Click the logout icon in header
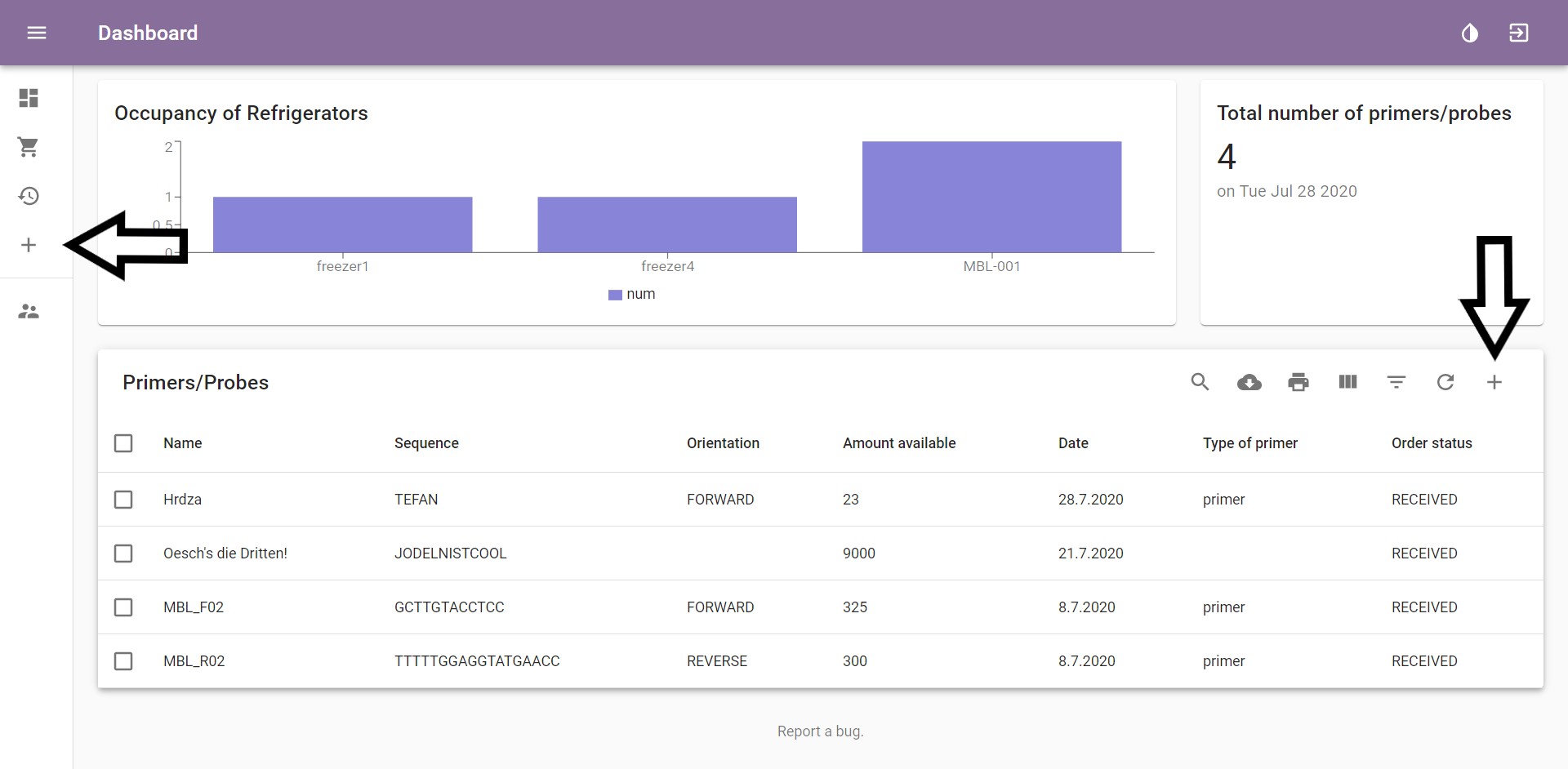This screenshot has height=769, width=1568. [1519, 33]
